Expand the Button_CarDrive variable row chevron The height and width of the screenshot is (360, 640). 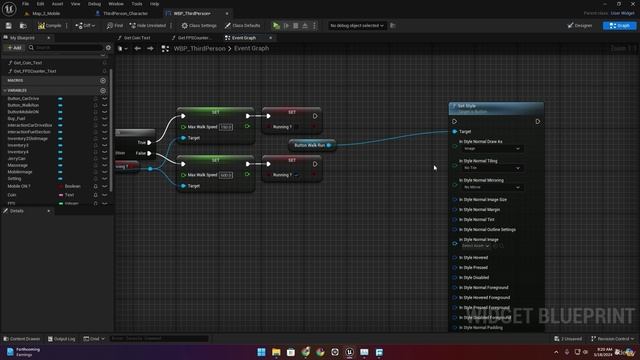click(x=105, y=99)
